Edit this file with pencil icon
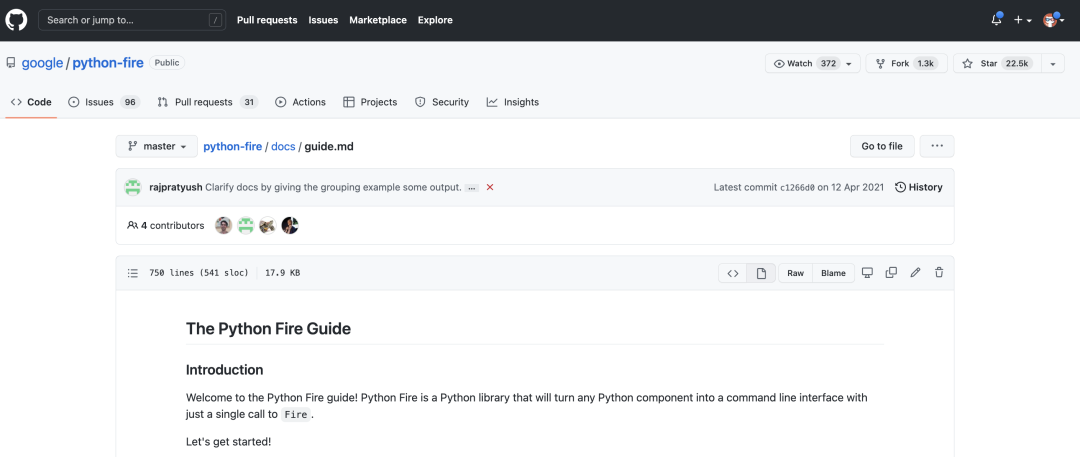 pos(915,273)
